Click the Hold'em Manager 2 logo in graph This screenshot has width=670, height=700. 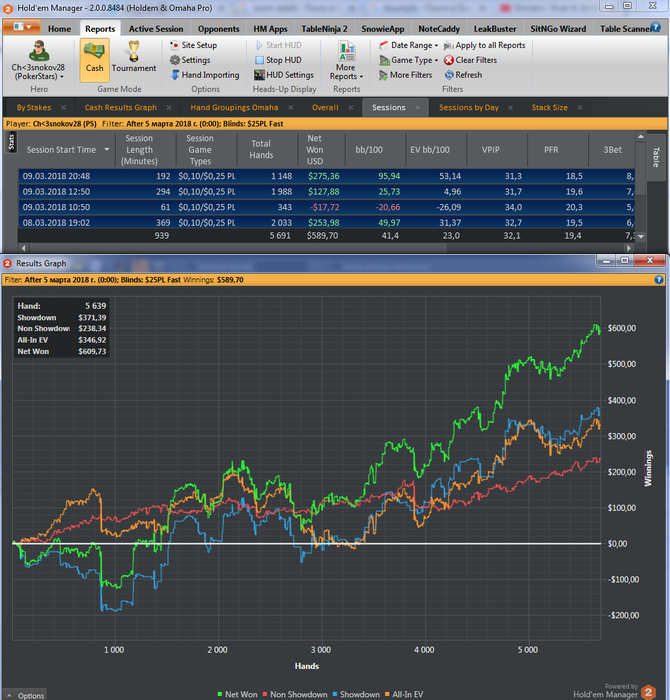click(648, 692)
